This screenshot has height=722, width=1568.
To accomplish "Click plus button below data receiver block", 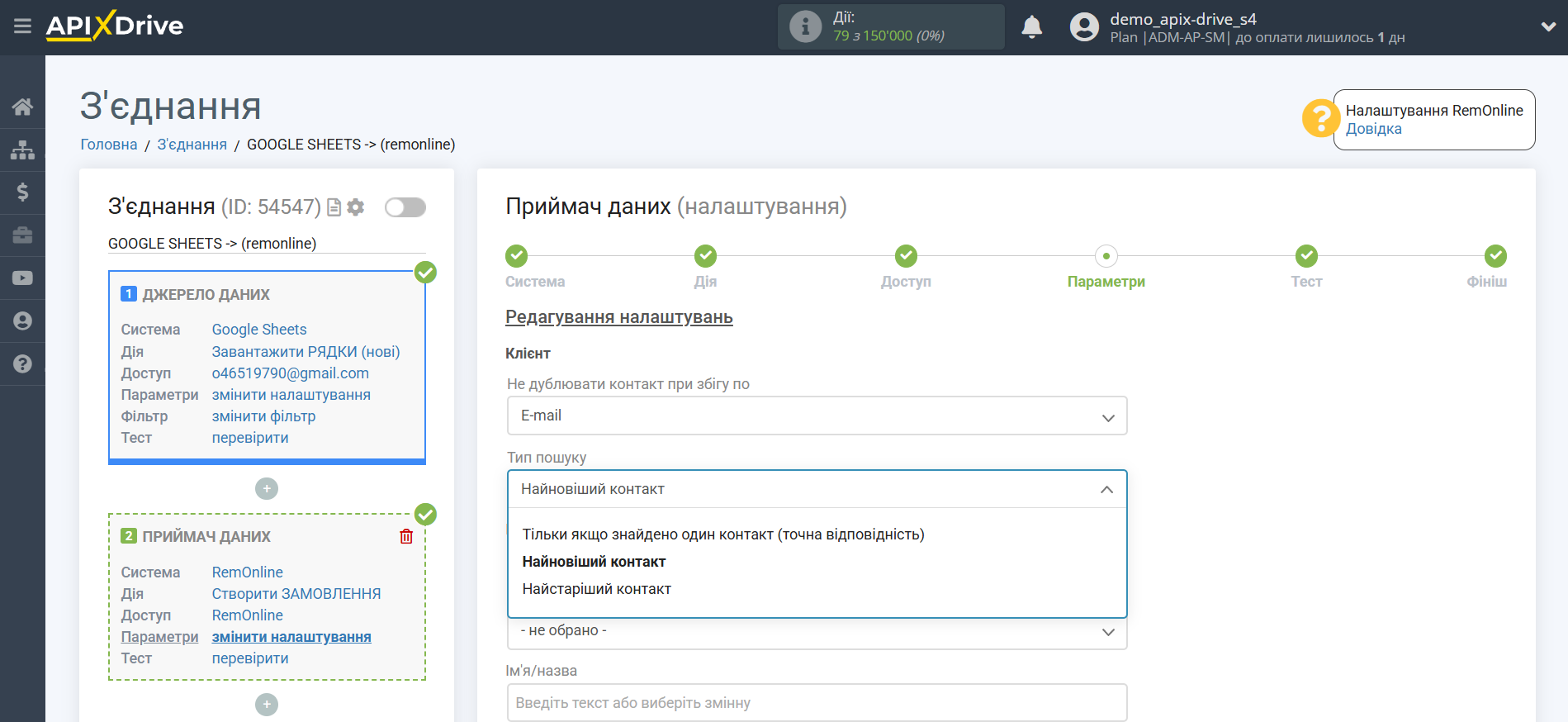I will [x=266, y=704].
